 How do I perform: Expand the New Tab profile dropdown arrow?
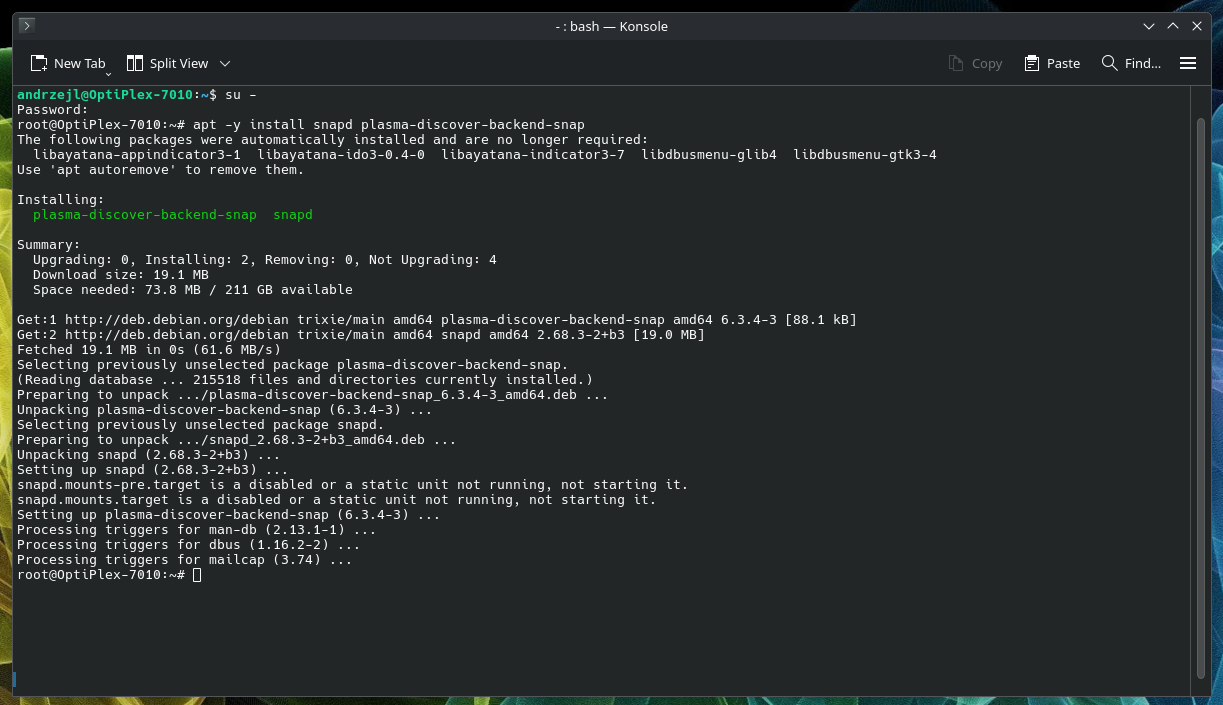tap(108, 72)
